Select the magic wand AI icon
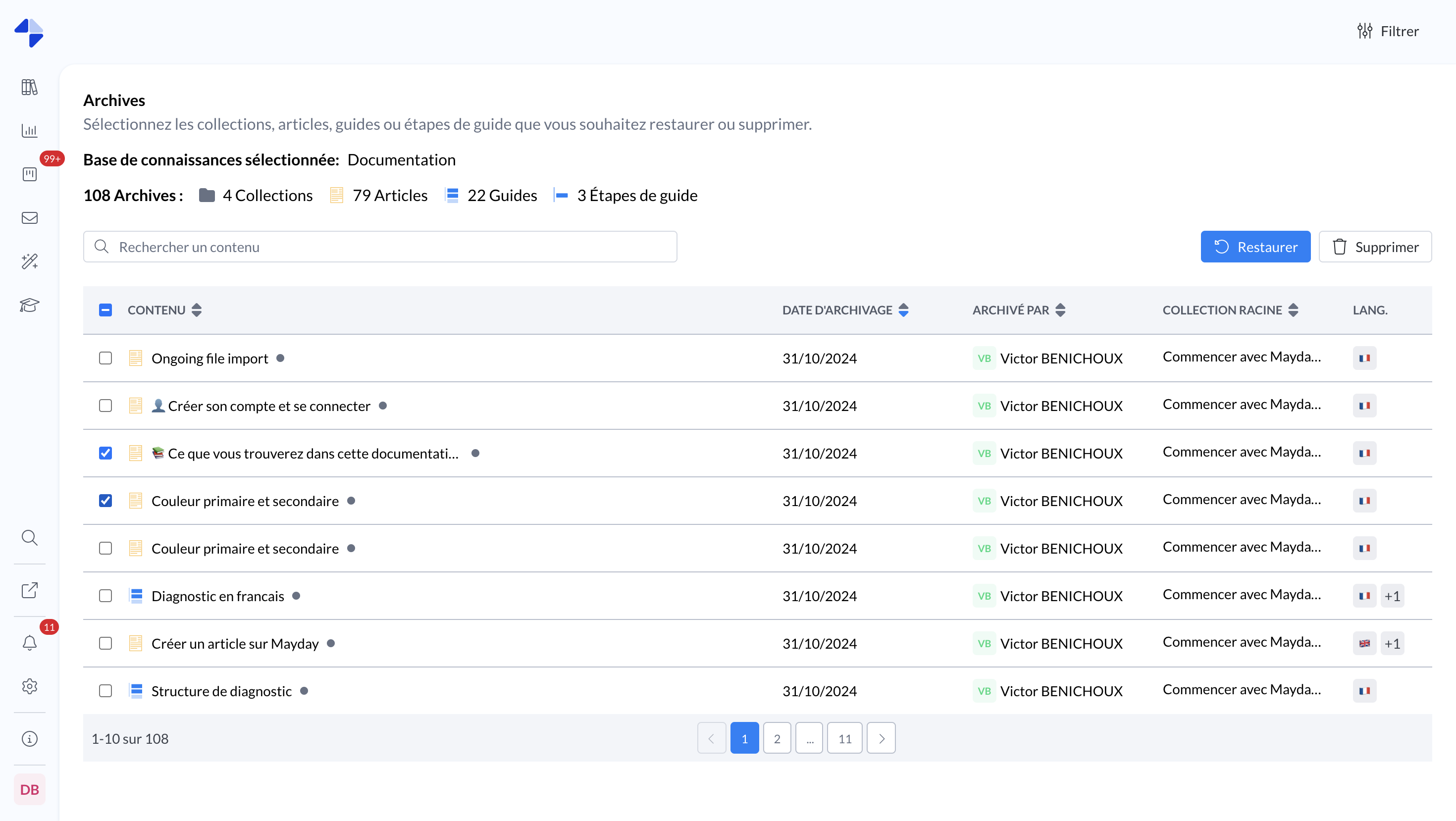This screenshot has width=1456, height=821. [29, 261]
